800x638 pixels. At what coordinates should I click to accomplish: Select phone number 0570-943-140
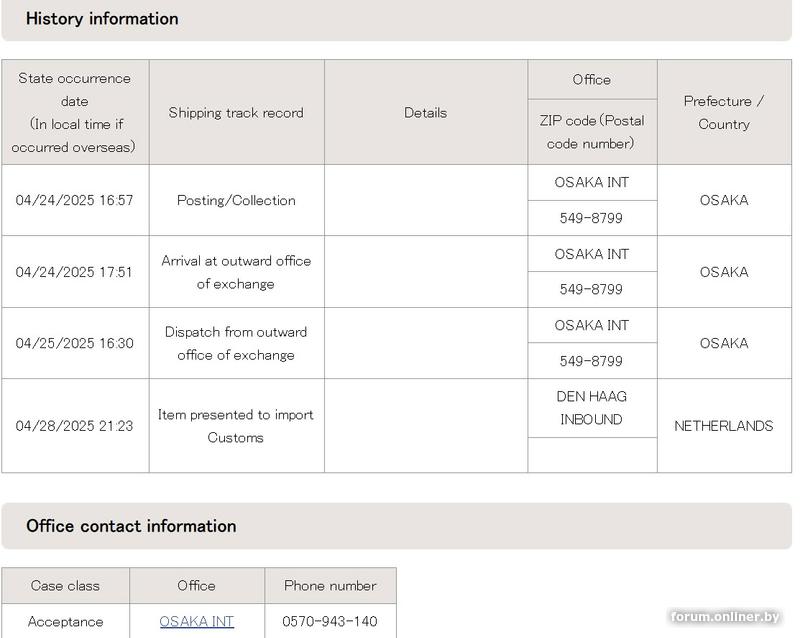[330, 621]
